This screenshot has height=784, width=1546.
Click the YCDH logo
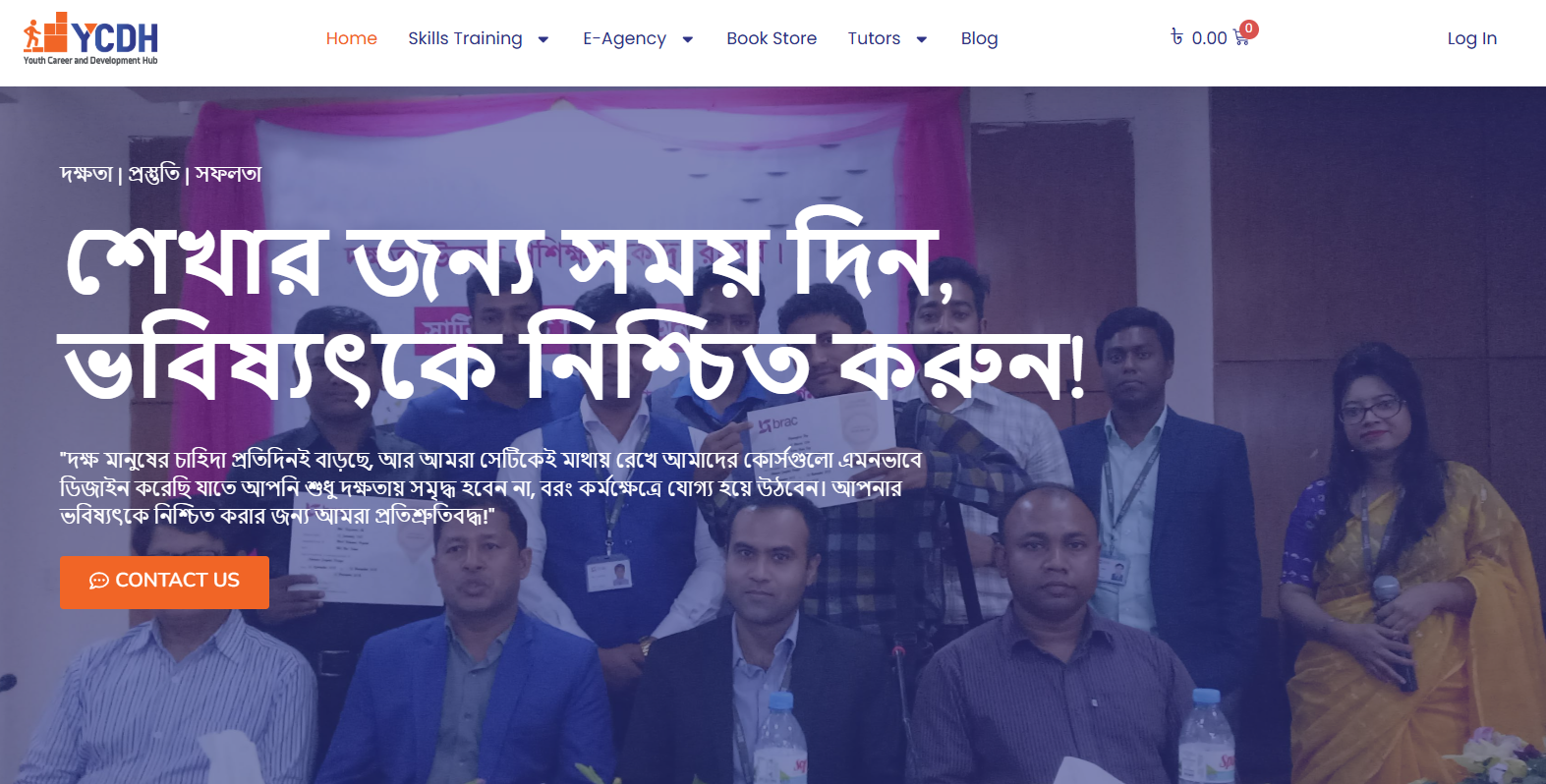point(90,38)
